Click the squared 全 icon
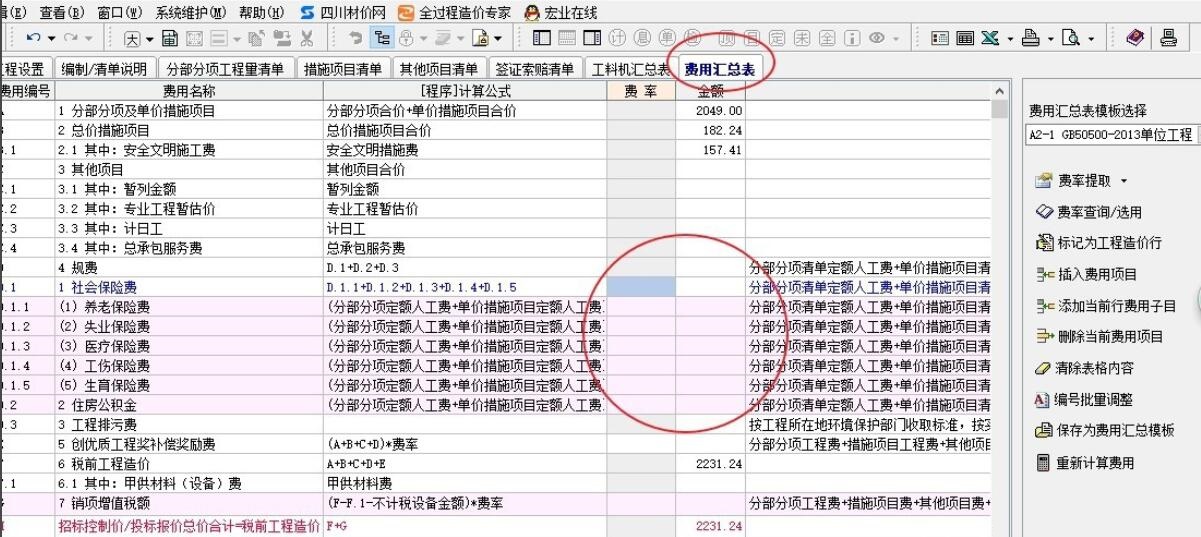 pos(825,38)
